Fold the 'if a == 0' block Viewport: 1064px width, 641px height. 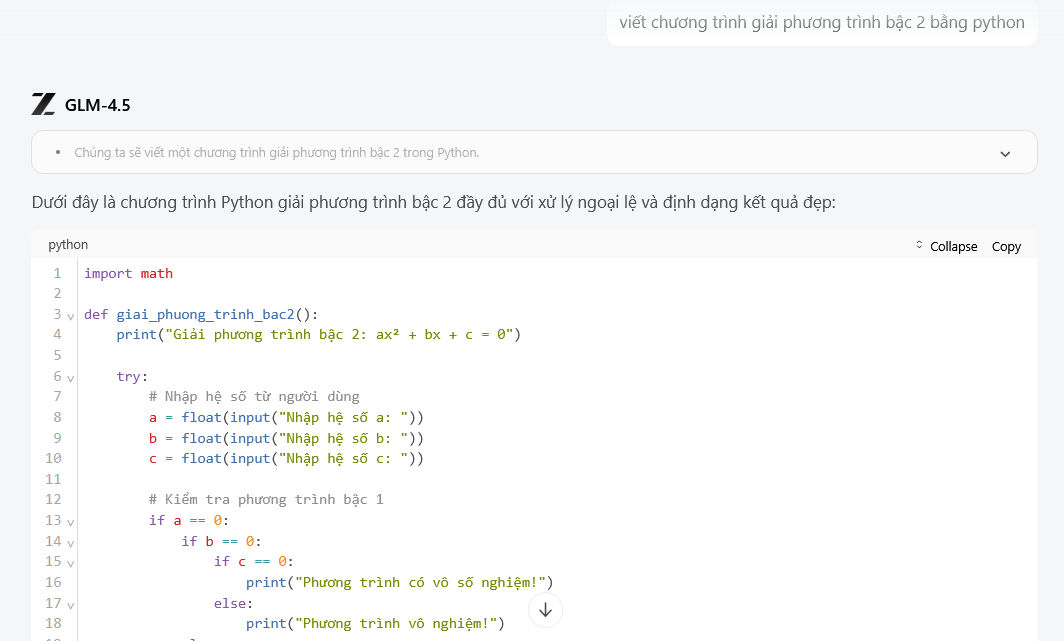pos(70,521)
